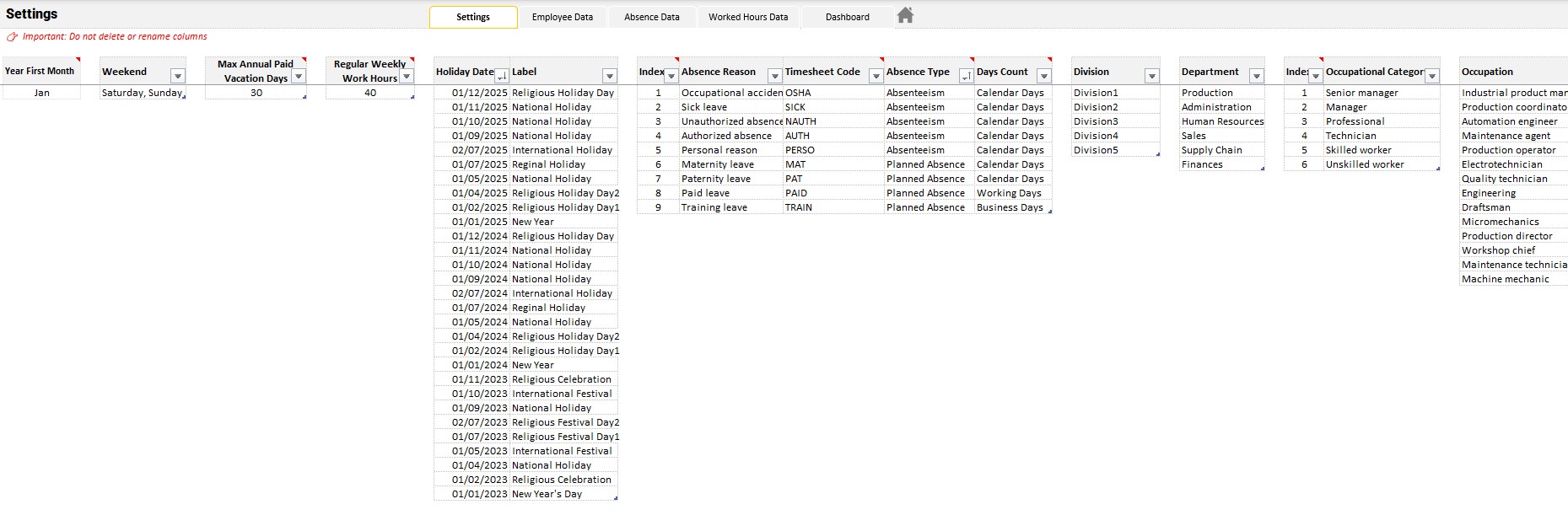Click the absence Index column filter arrow
Viewport: 1568px width, 515px height.
671,76
